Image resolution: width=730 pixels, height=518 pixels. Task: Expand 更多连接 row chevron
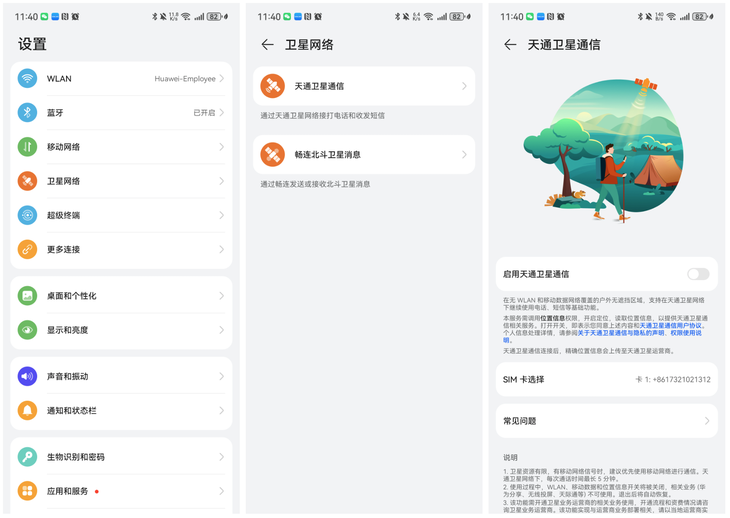222,249
